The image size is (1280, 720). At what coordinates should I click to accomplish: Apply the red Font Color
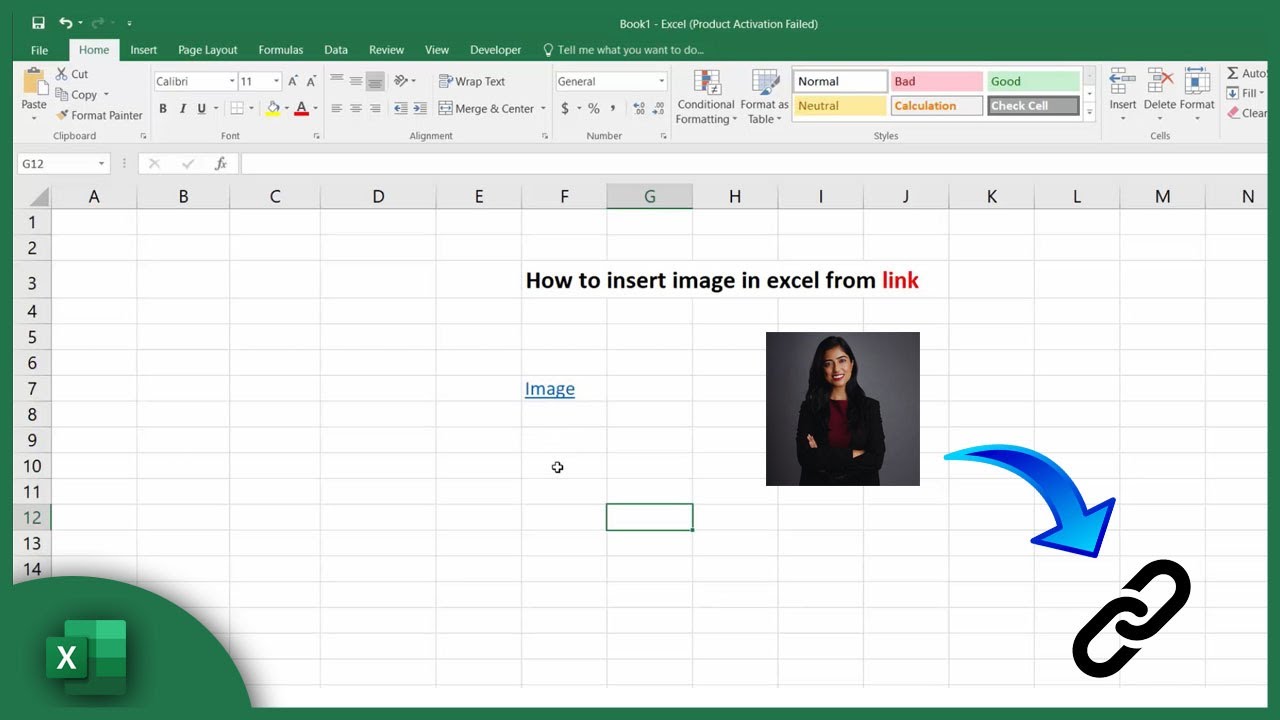coord(302,108)
